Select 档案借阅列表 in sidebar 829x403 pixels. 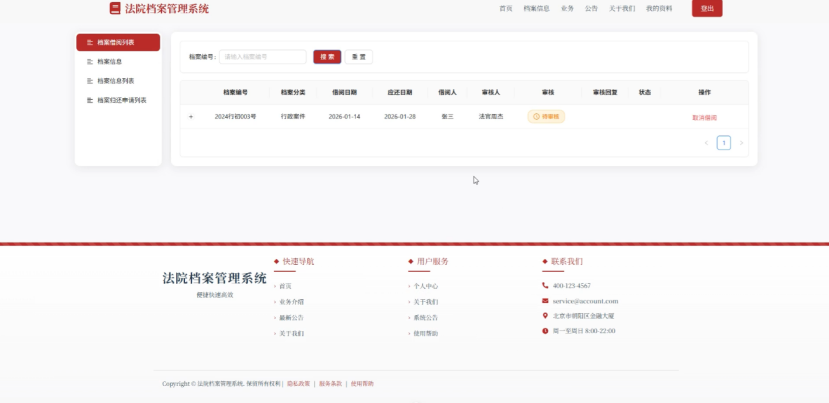point(118,42)
